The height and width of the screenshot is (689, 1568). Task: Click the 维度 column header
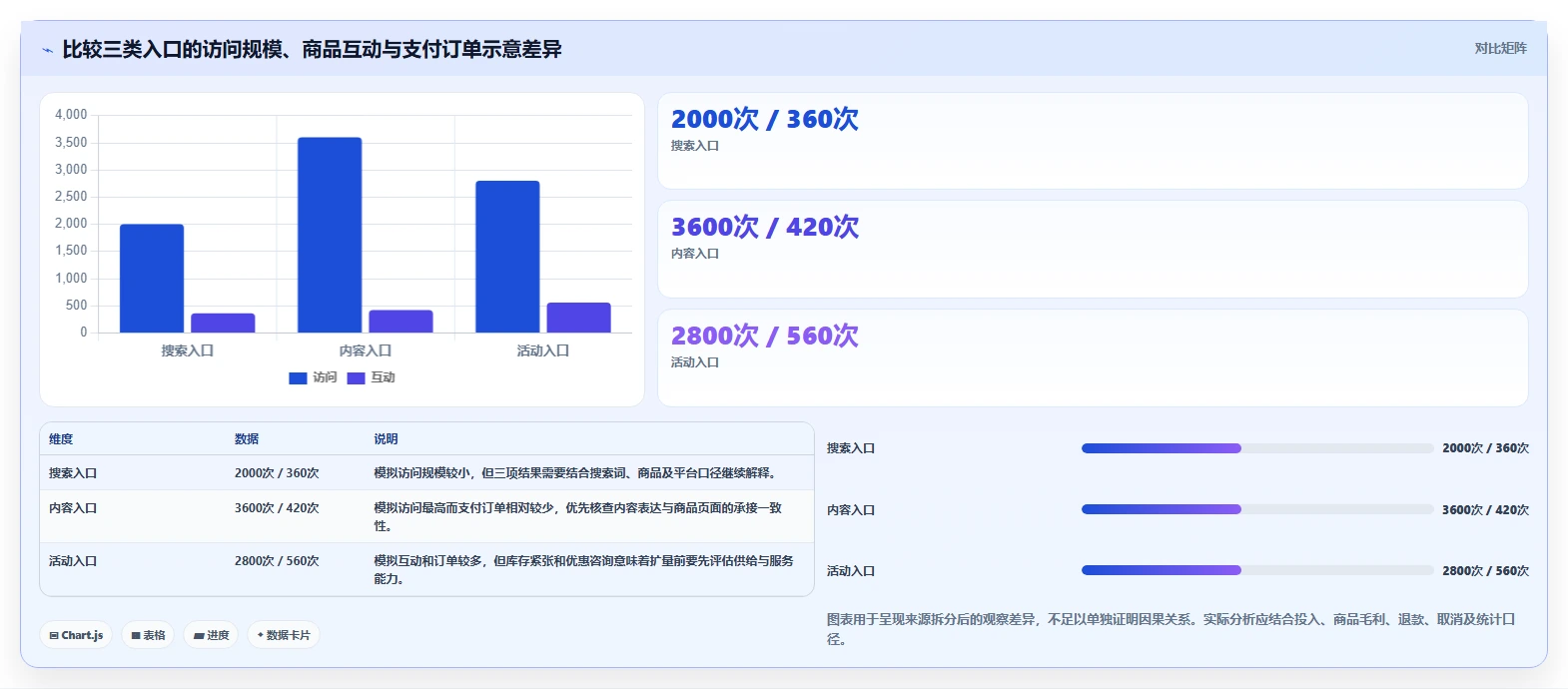[x=61, y=439]
